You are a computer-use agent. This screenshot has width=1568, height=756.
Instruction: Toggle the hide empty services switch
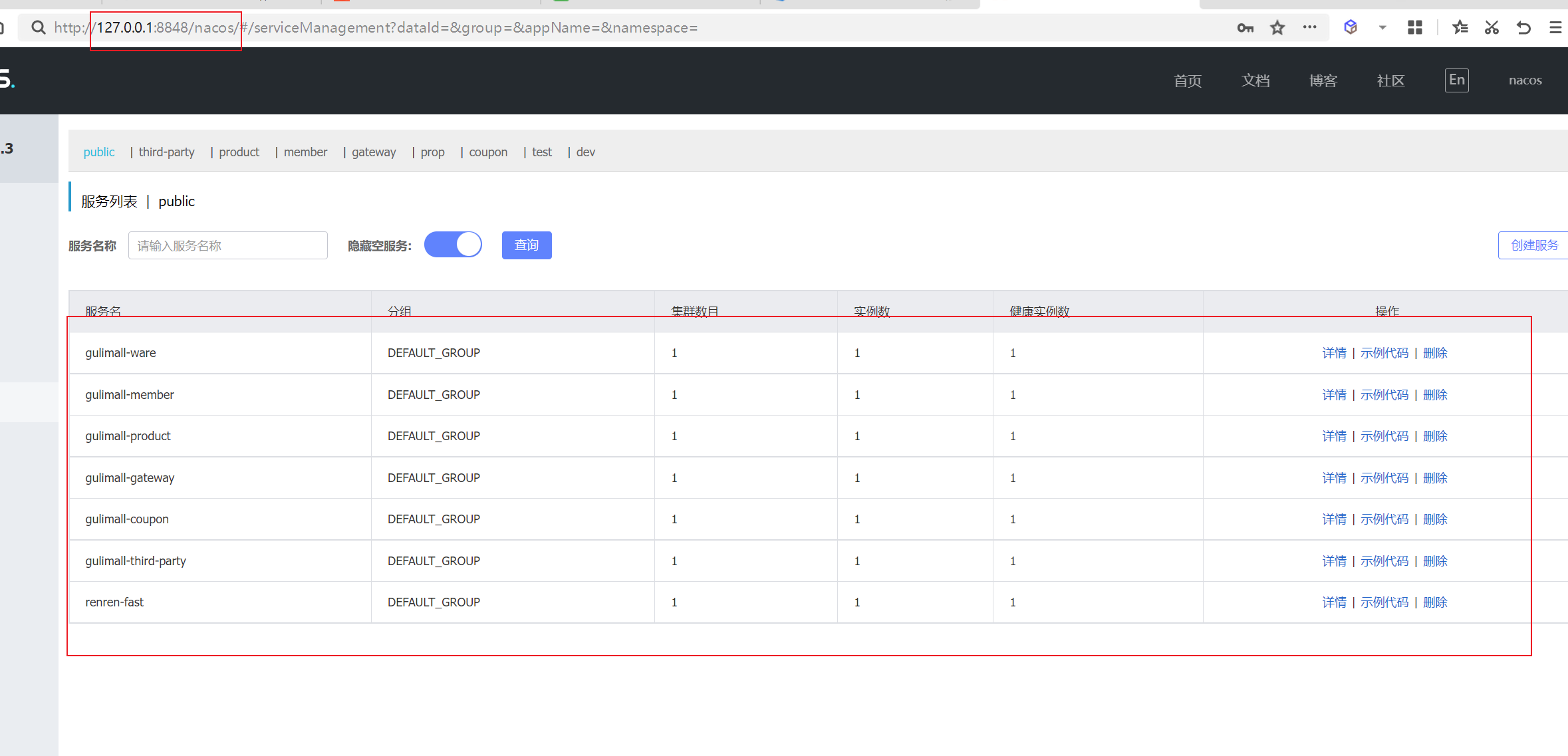(x=453, y=245)
